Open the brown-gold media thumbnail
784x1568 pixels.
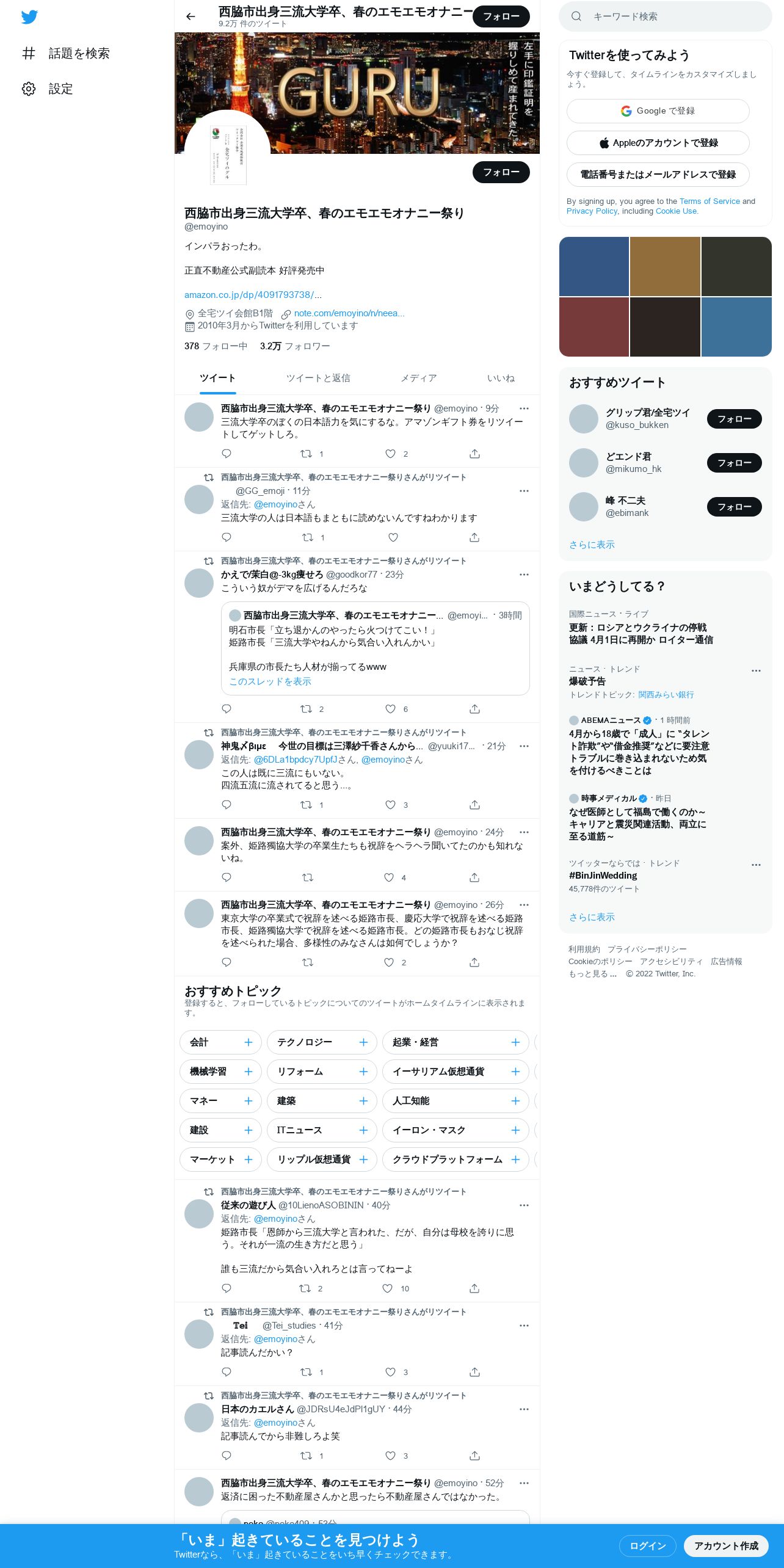point(665,266)
